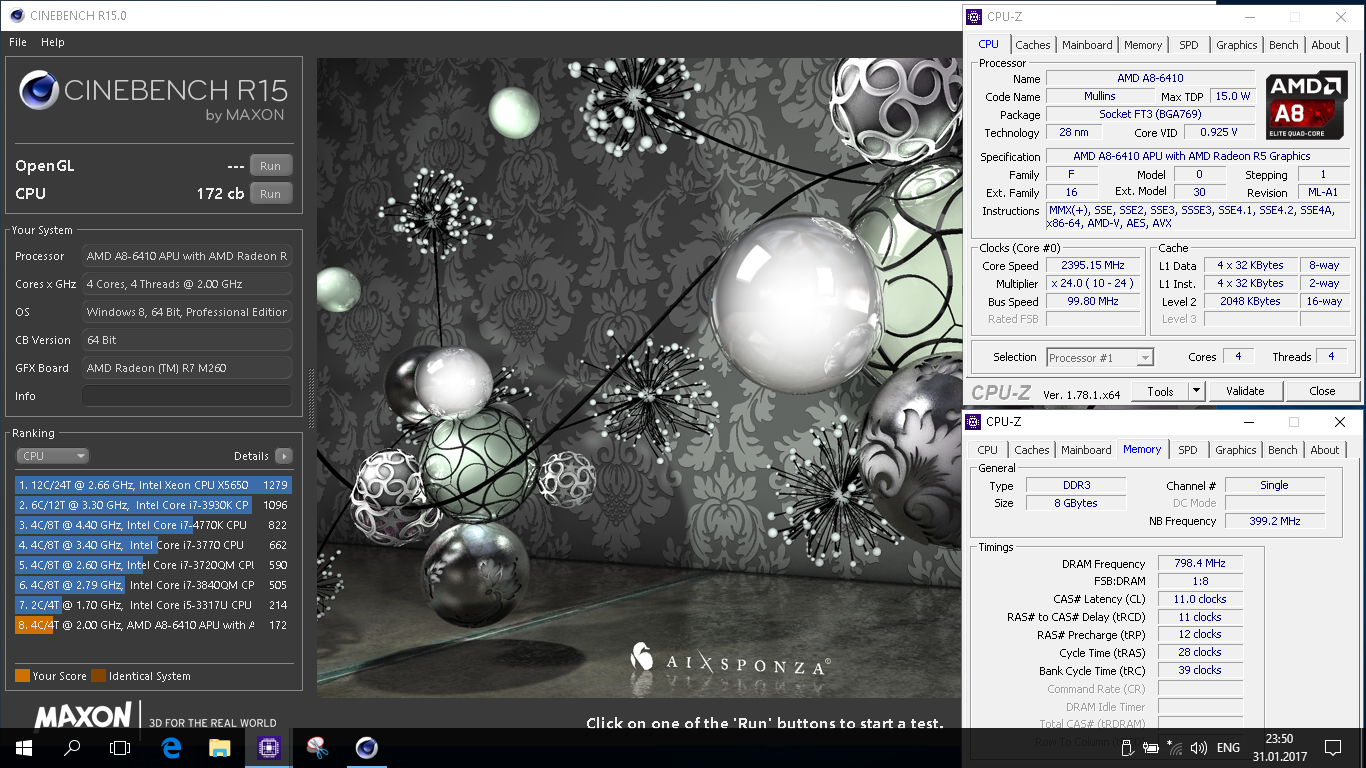Screen dimensions: 1366x768
Task: Switch to Graphics tab in lower CPU-Z
Action: coord(1236,450)
